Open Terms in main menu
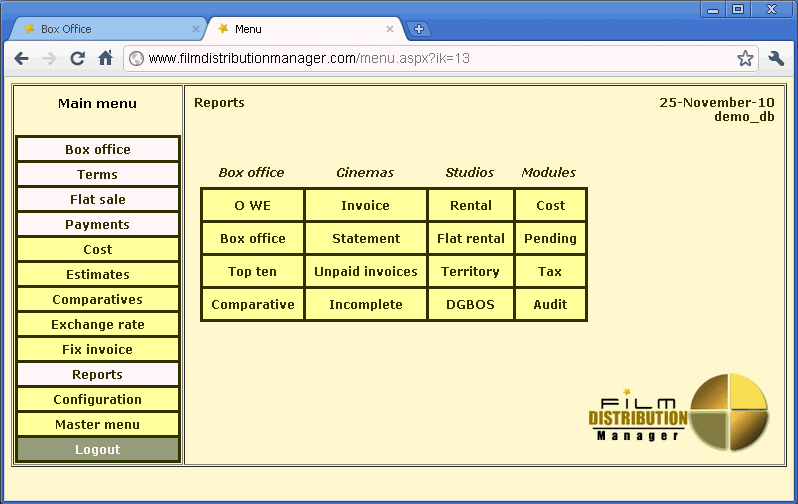 click(x=98, y=175)
